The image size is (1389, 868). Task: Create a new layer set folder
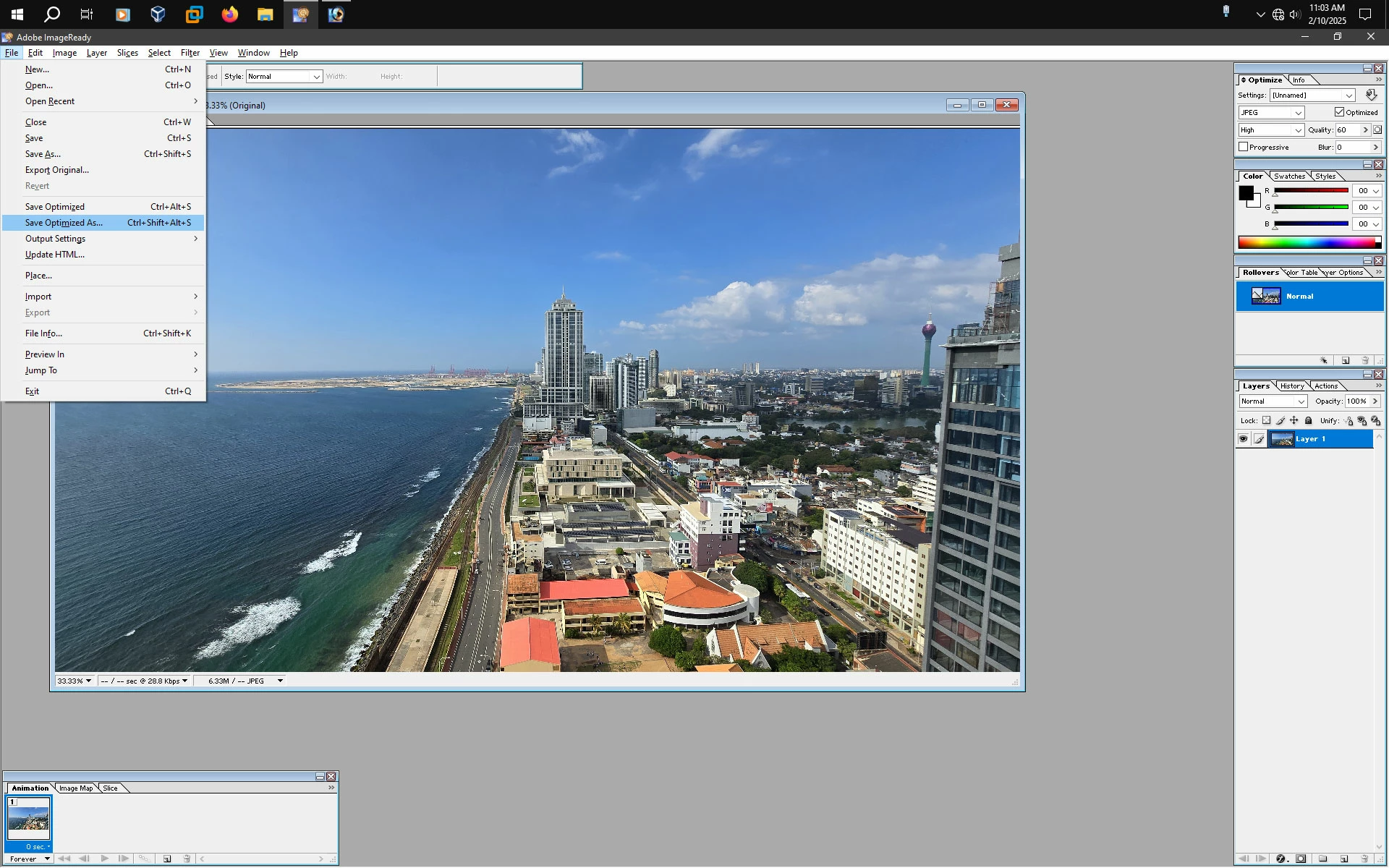coord(1322,859)
